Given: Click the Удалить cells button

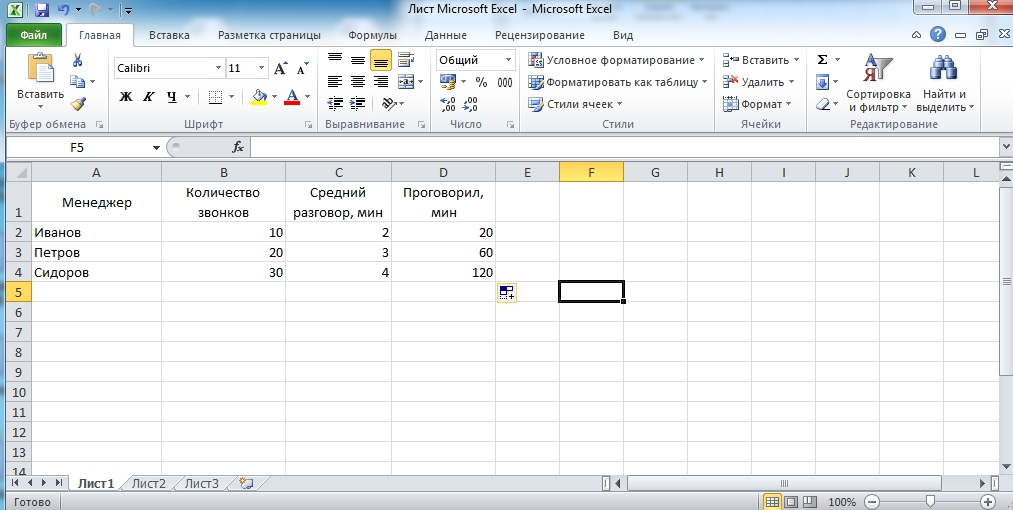Looking at the screenshot, I should pyautogui.click(x=759, y=82).
